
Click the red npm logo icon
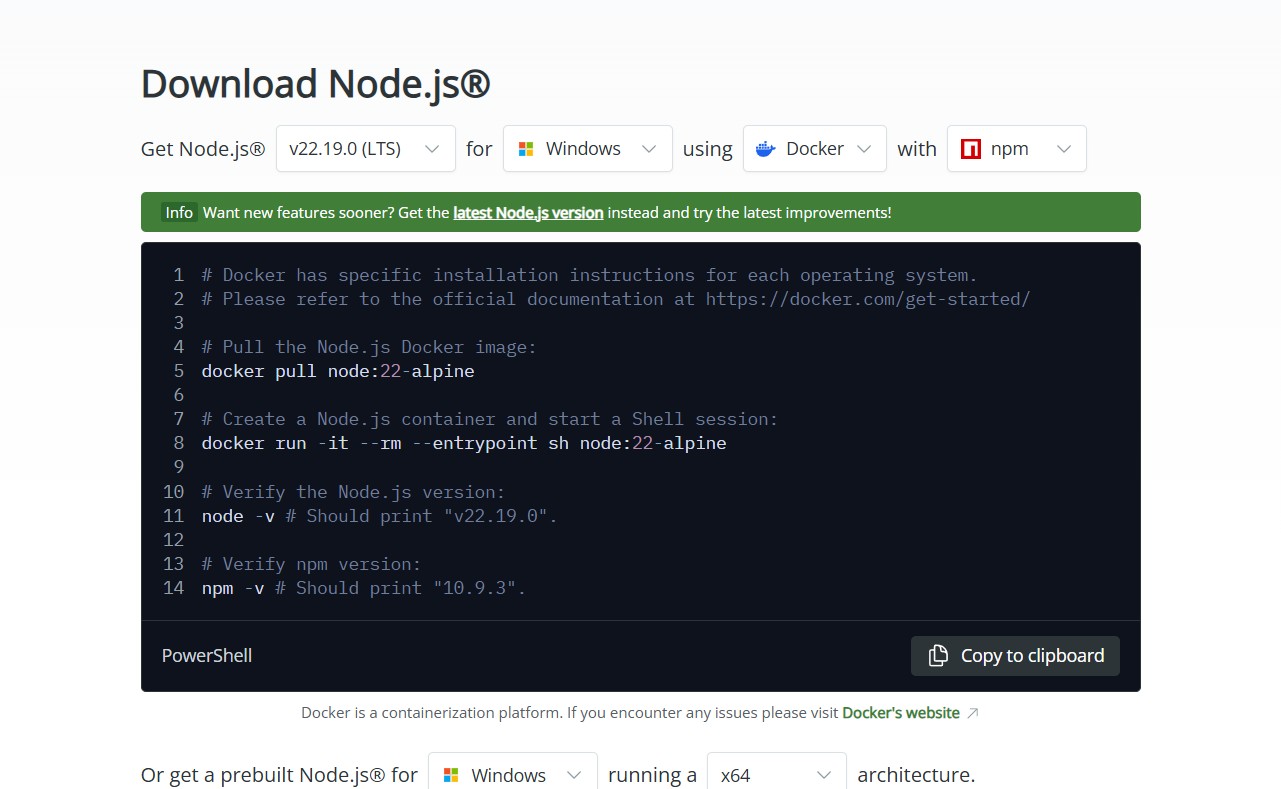970,149
